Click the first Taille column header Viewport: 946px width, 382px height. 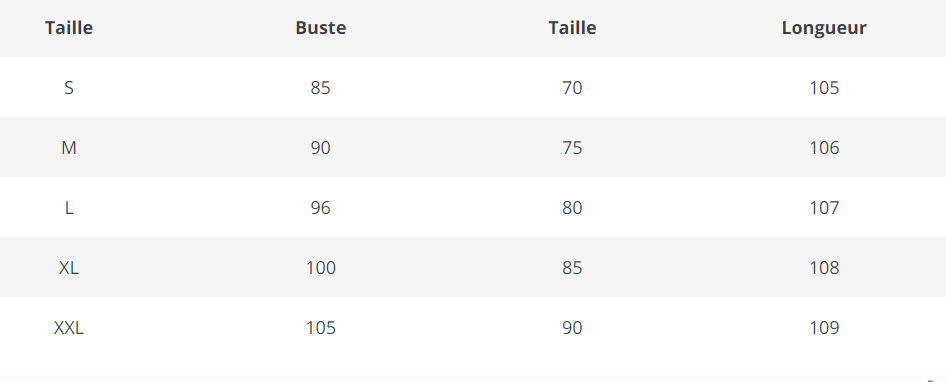coord(69,28)
